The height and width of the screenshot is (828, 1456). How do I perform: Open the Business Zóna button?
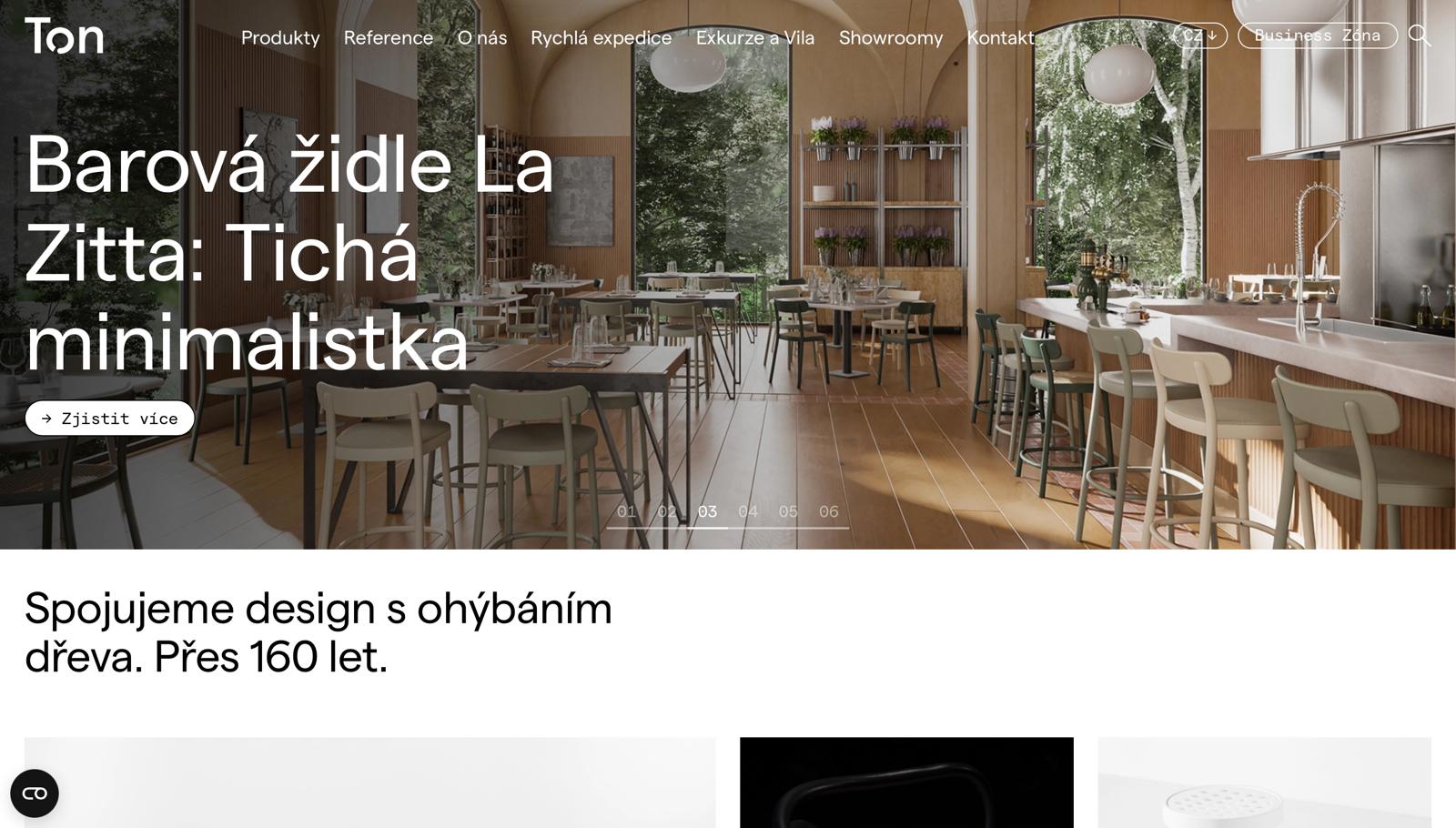tap(1317, 35)
